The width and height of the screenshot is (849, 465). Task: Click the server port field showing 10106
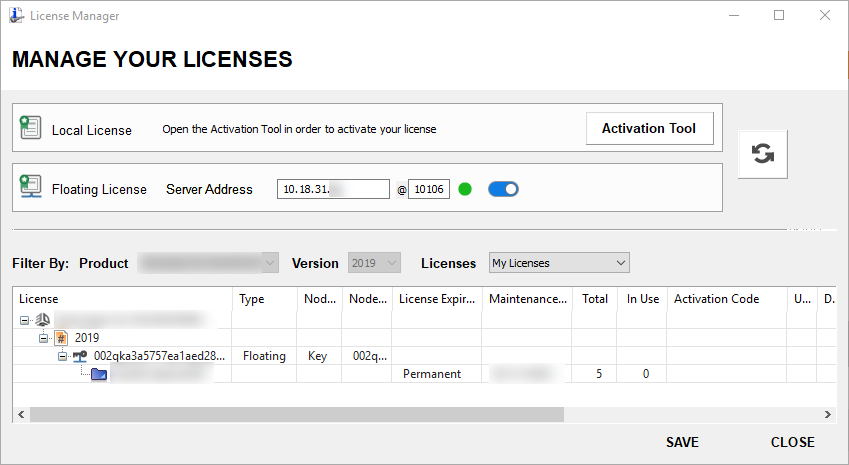pos(429,189)
